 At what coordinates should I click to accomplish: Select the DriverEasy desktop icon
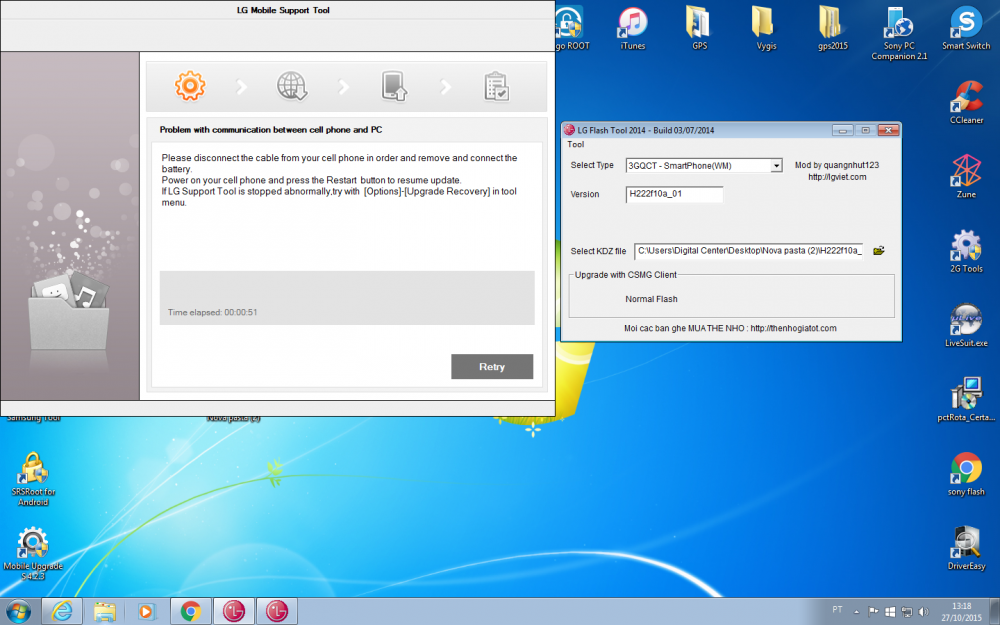click(966, 548)
